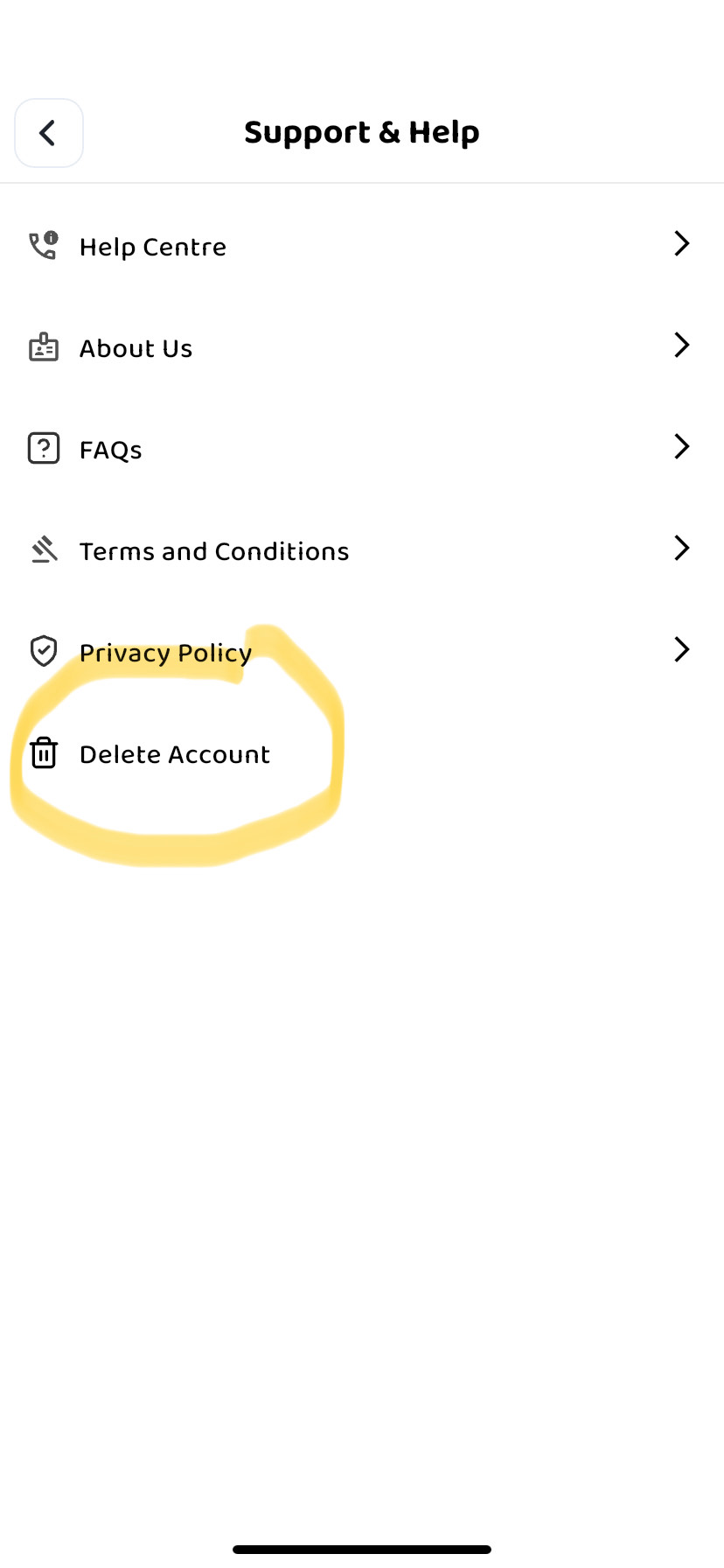Expand the About Us chevron arrow
The image size is (724, 1568).
[682, 345]
